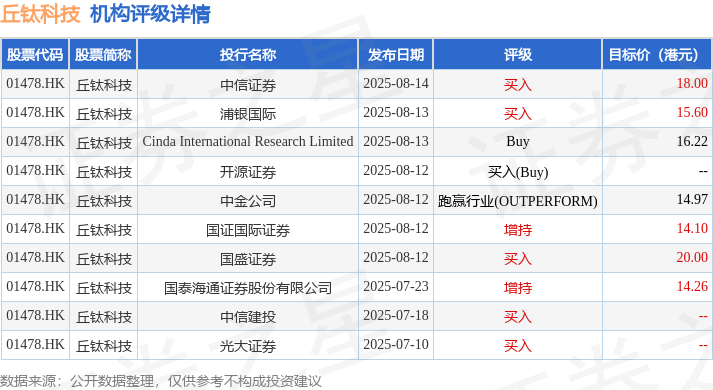
Task: Click the red 18.00 target price
Action: (692, 84)
